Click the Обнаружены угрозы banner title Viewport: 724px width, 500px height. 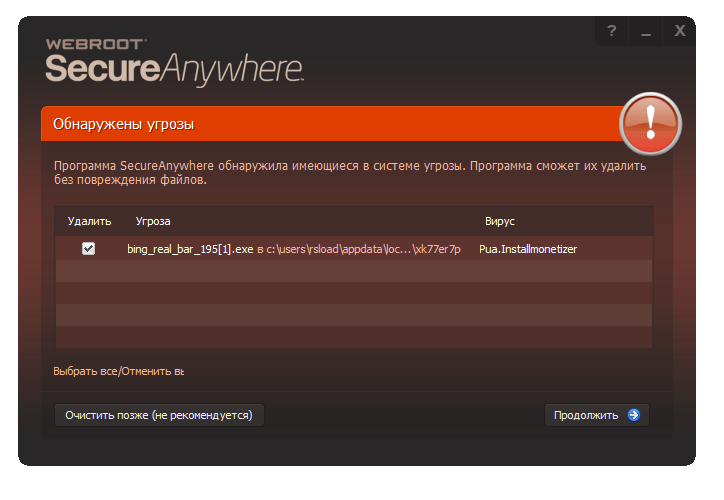(x=123, y=124)
